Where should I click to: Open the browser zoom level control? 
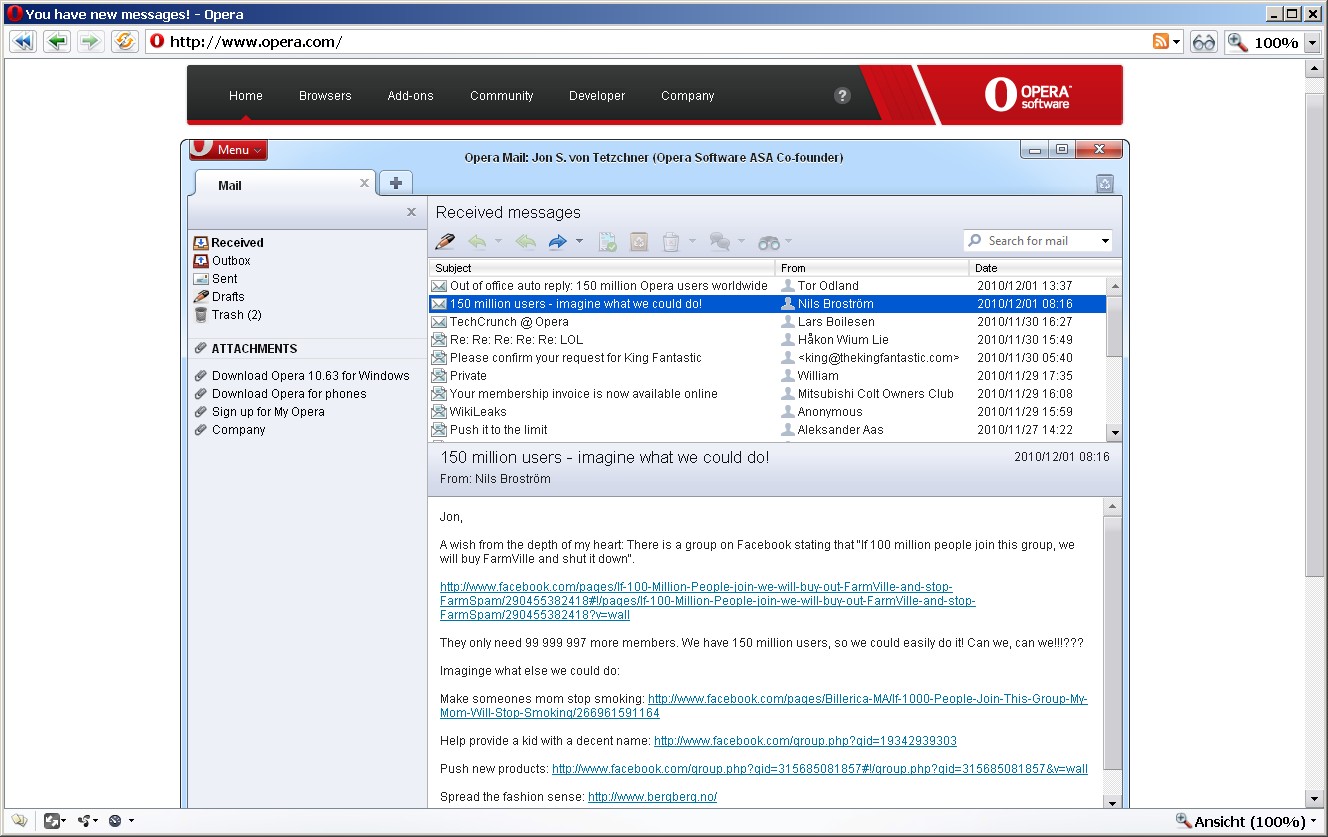(x=1268, y=41)
